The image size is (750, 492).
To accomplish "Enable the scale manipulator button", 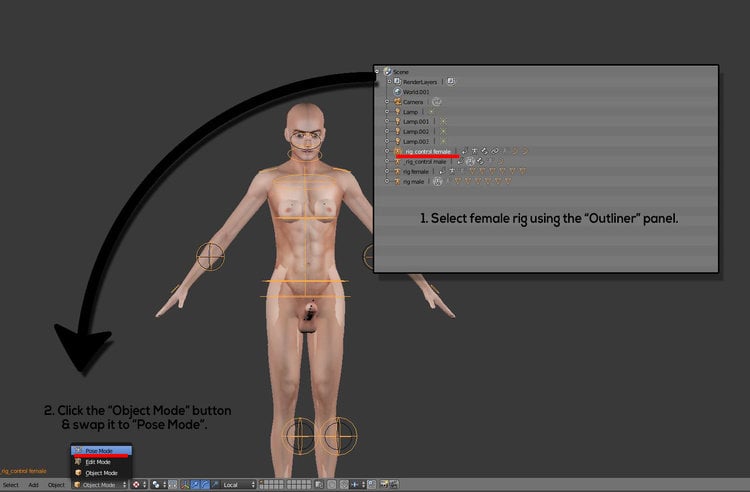I will click(x=215, y=485).
